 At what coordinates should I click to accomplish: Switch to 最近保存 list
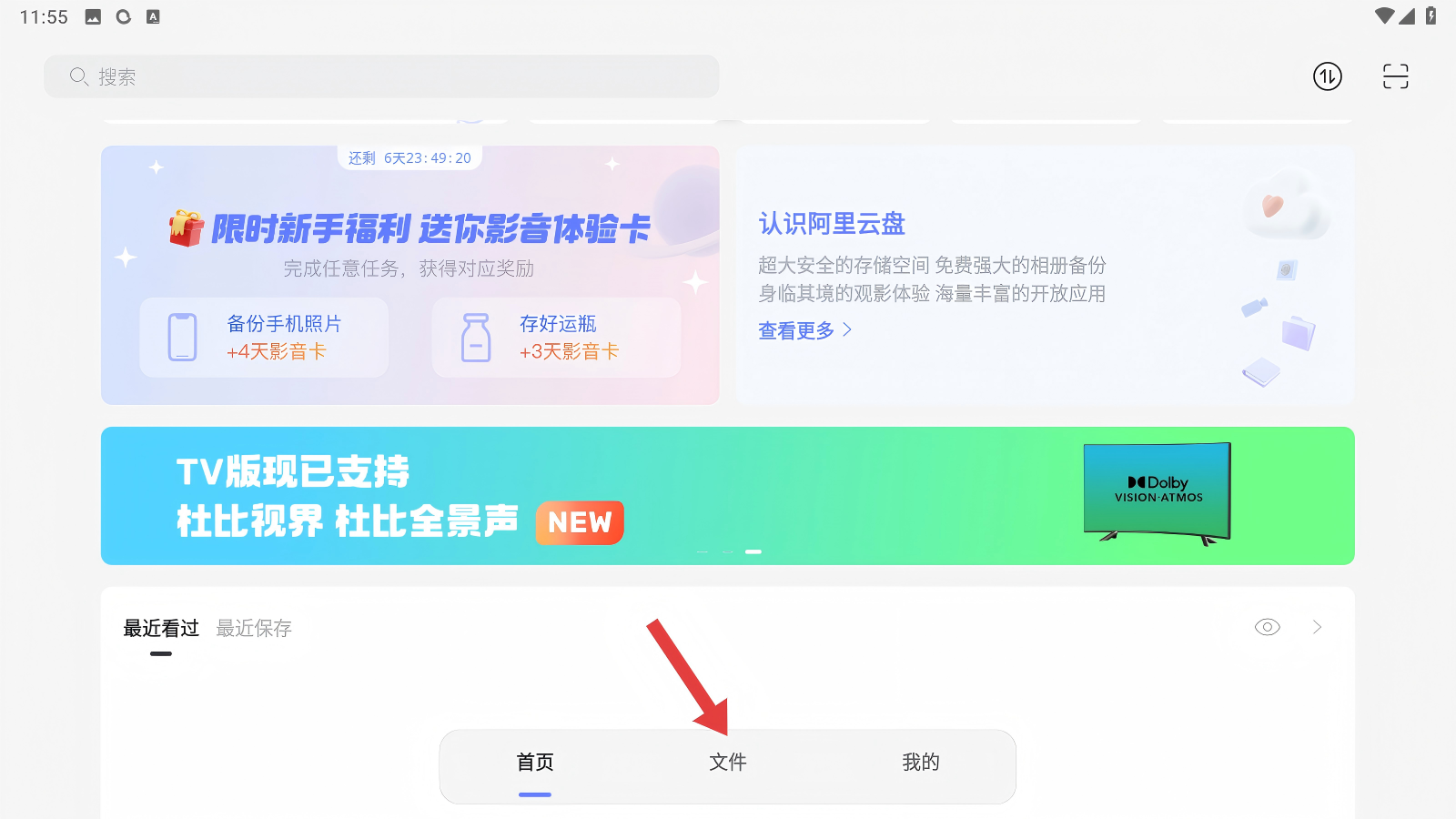[254, 628]
